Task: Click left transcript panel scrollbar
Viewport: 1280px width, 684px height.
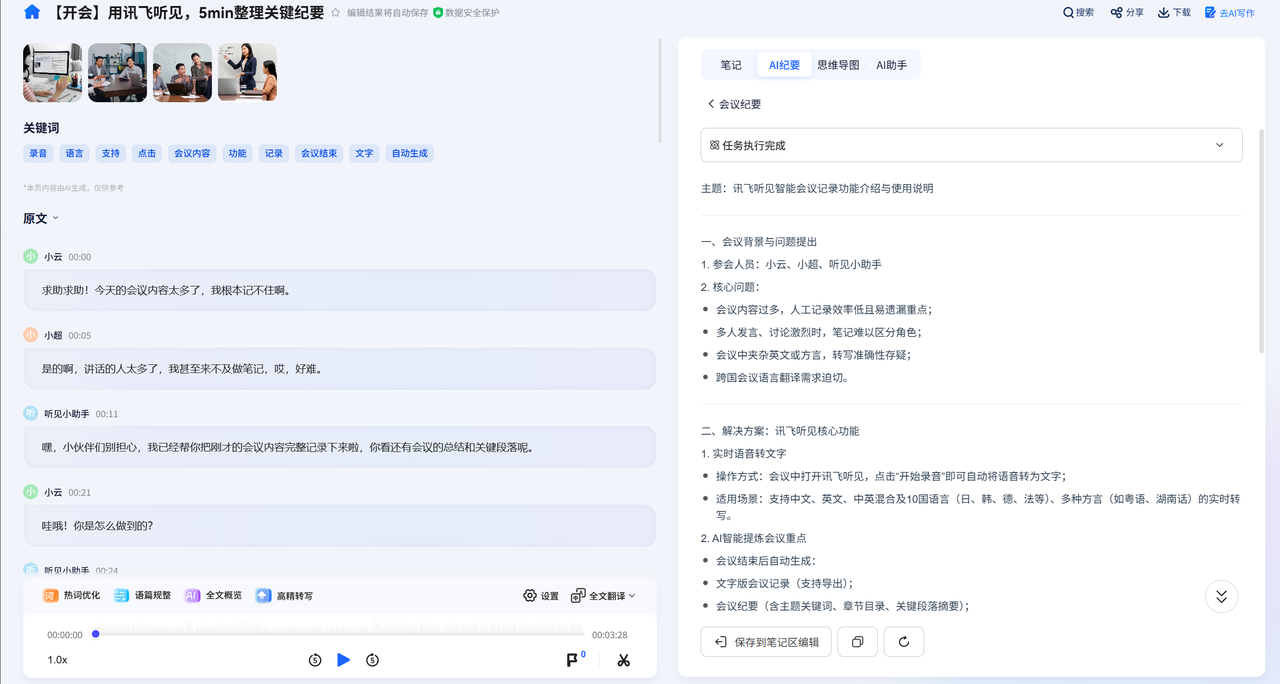Action: pyautogui.click(x=660, y=90)
